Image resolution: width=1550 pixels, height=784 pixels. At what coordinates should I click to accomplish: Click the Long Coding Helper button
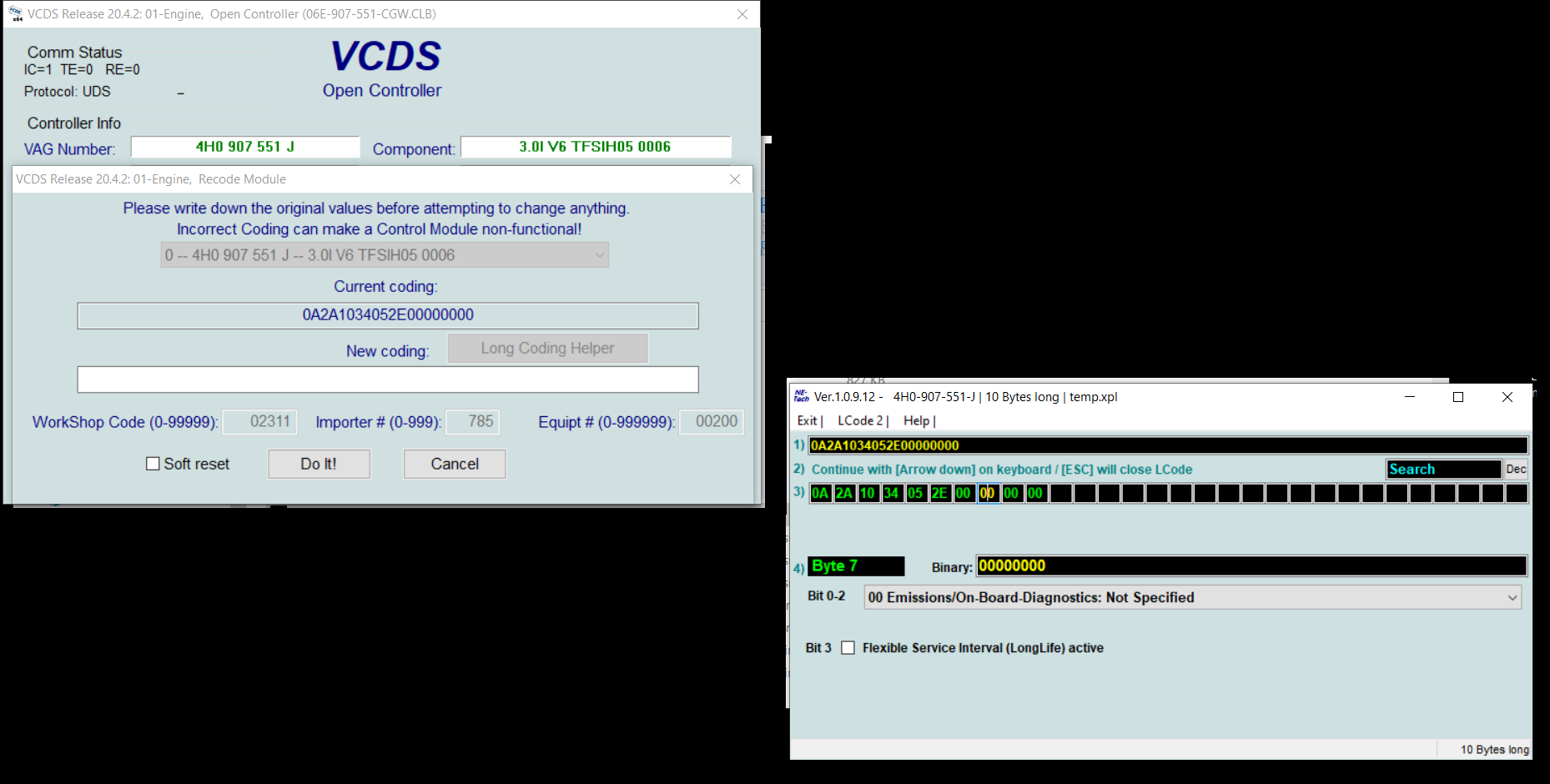pos(547,349)
